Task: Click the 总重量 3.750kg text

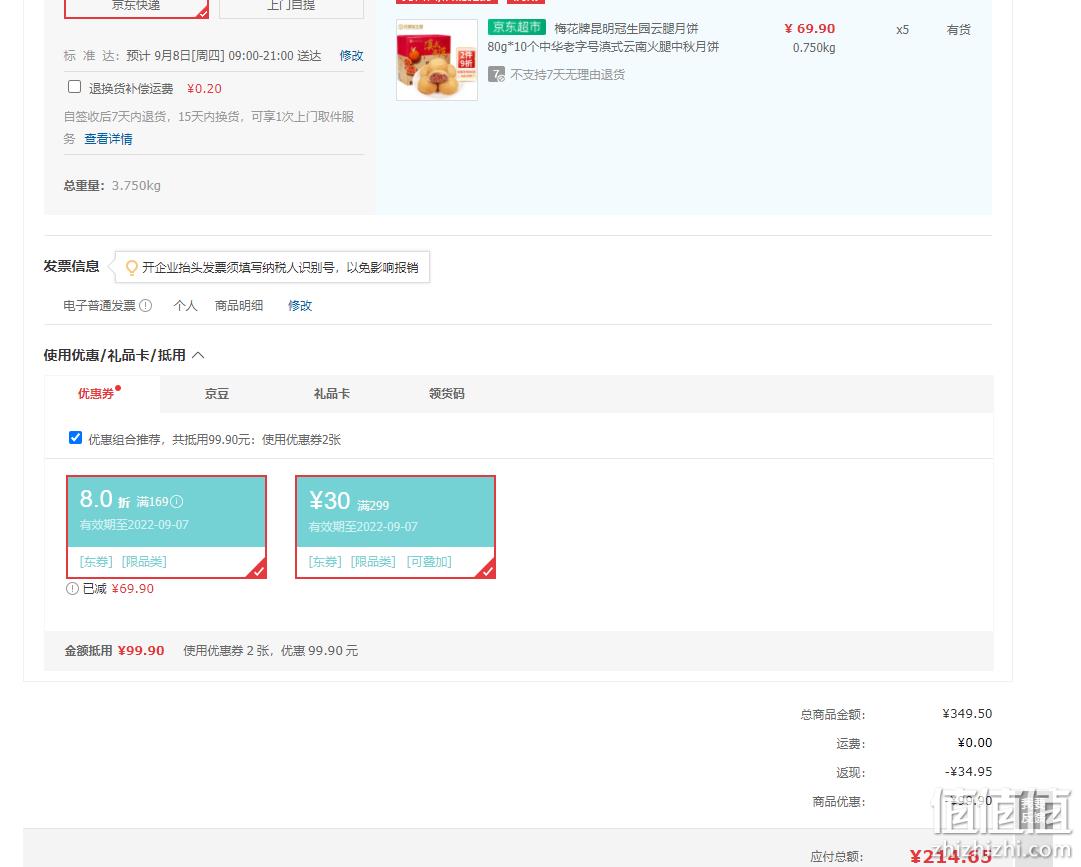Action: pos(112,185)
